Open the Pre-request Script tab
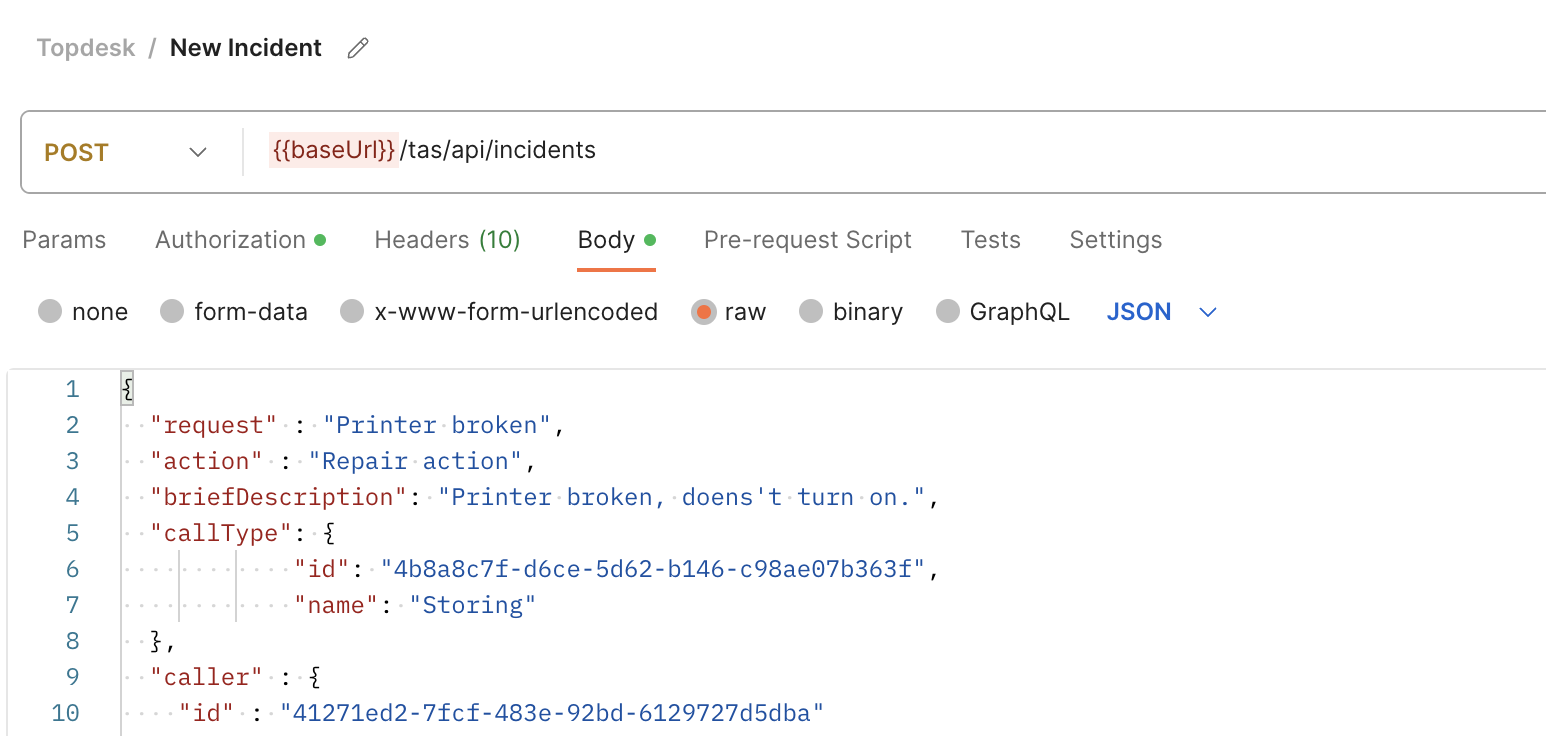Viewport: 1546px width, 736px height. click(x=807, y=240)
